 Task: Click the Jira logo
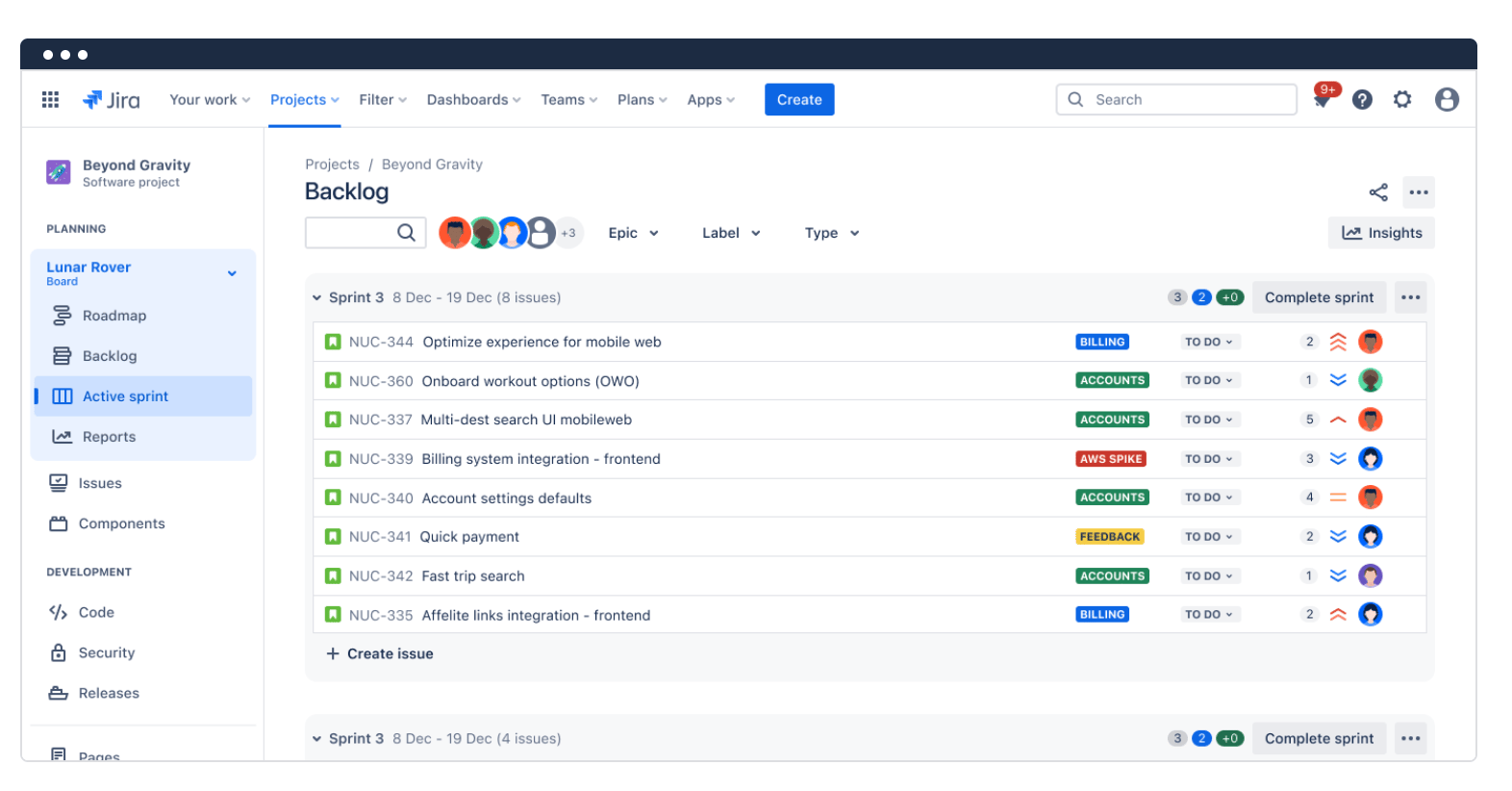(x=112, y=99)
